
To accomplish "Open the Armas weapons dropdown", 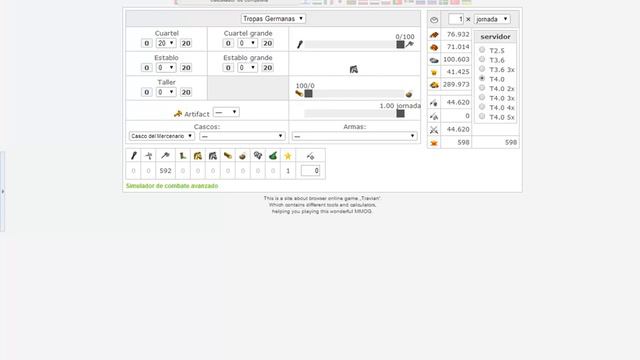I will [x=354, y=136].
